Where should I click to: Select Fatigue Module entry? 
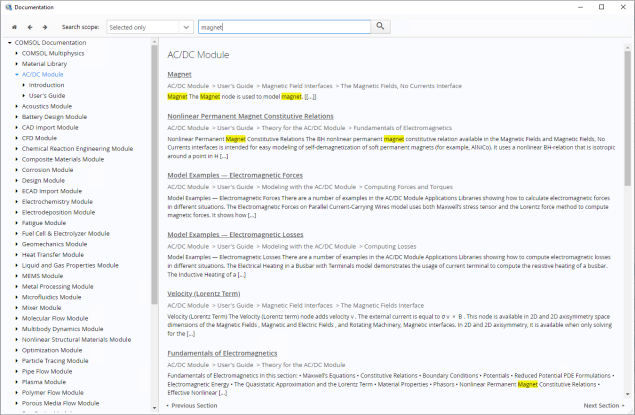pyautogui.click(x=44, y=223)
